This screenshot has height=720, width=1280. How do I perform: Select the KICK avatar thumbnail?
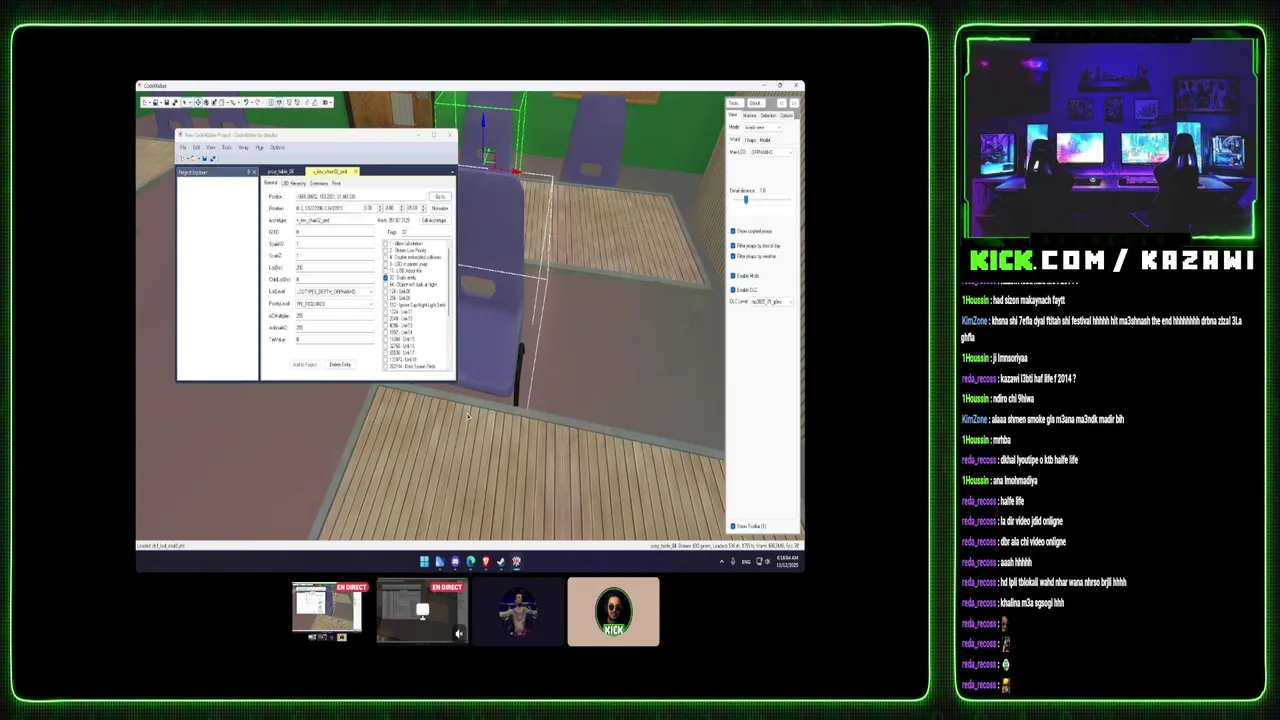(x=614, y=612)
